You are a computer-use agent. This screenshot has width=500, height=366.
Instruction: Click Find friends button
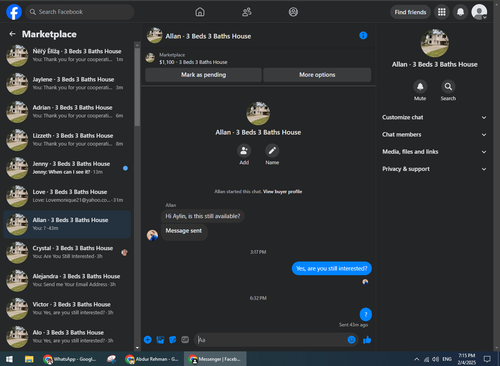click(410, 12)
